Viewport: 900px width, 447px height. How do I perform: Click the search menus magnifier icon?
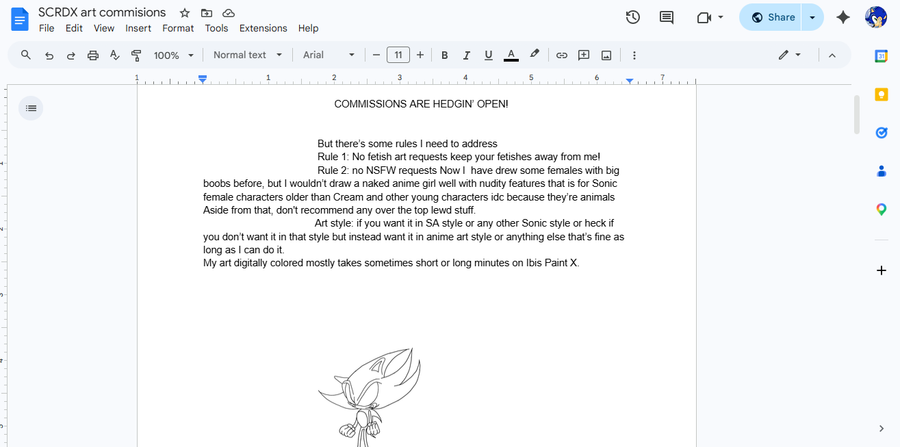26,55
